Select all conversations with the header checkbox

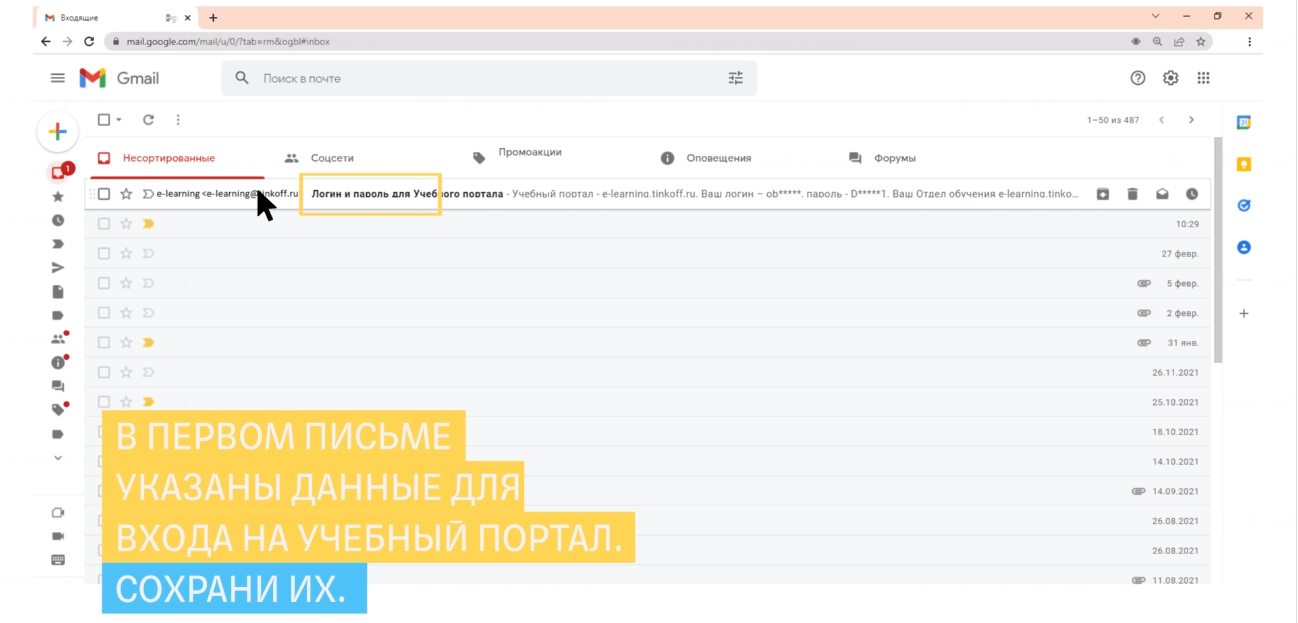click(x=103, y=119)
